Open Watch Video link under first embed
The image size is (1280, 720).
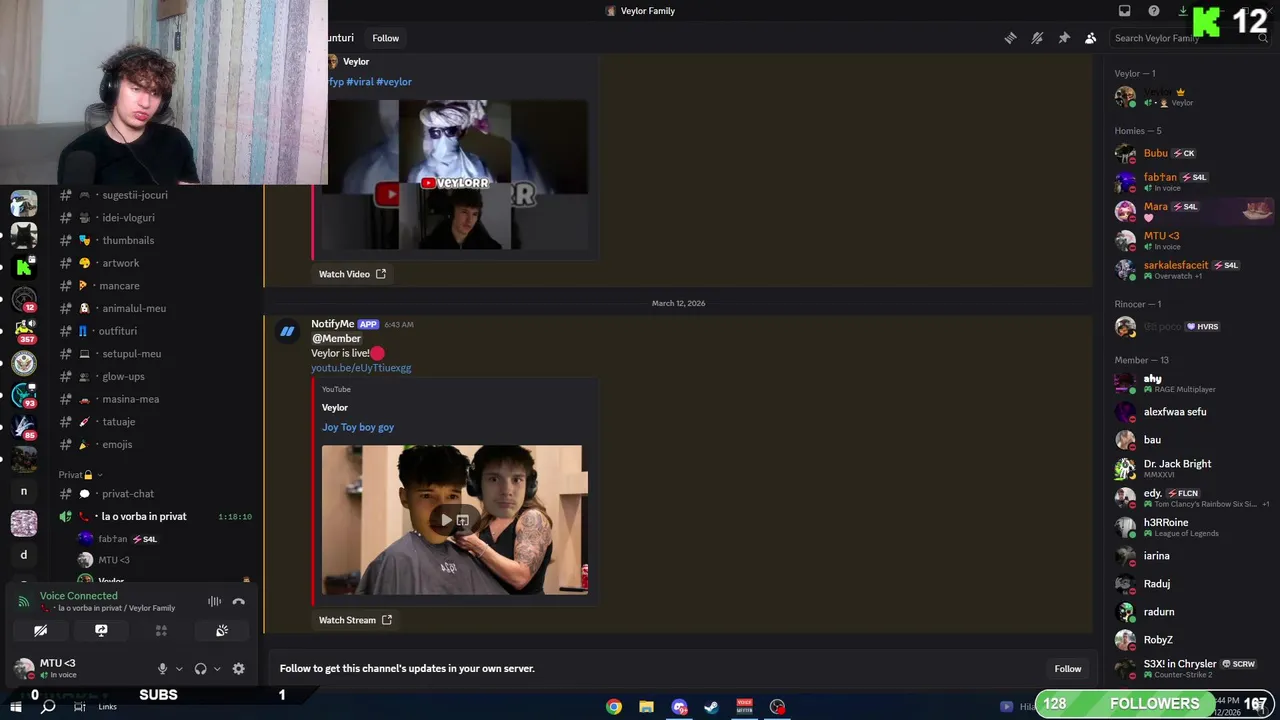[352, 274]
